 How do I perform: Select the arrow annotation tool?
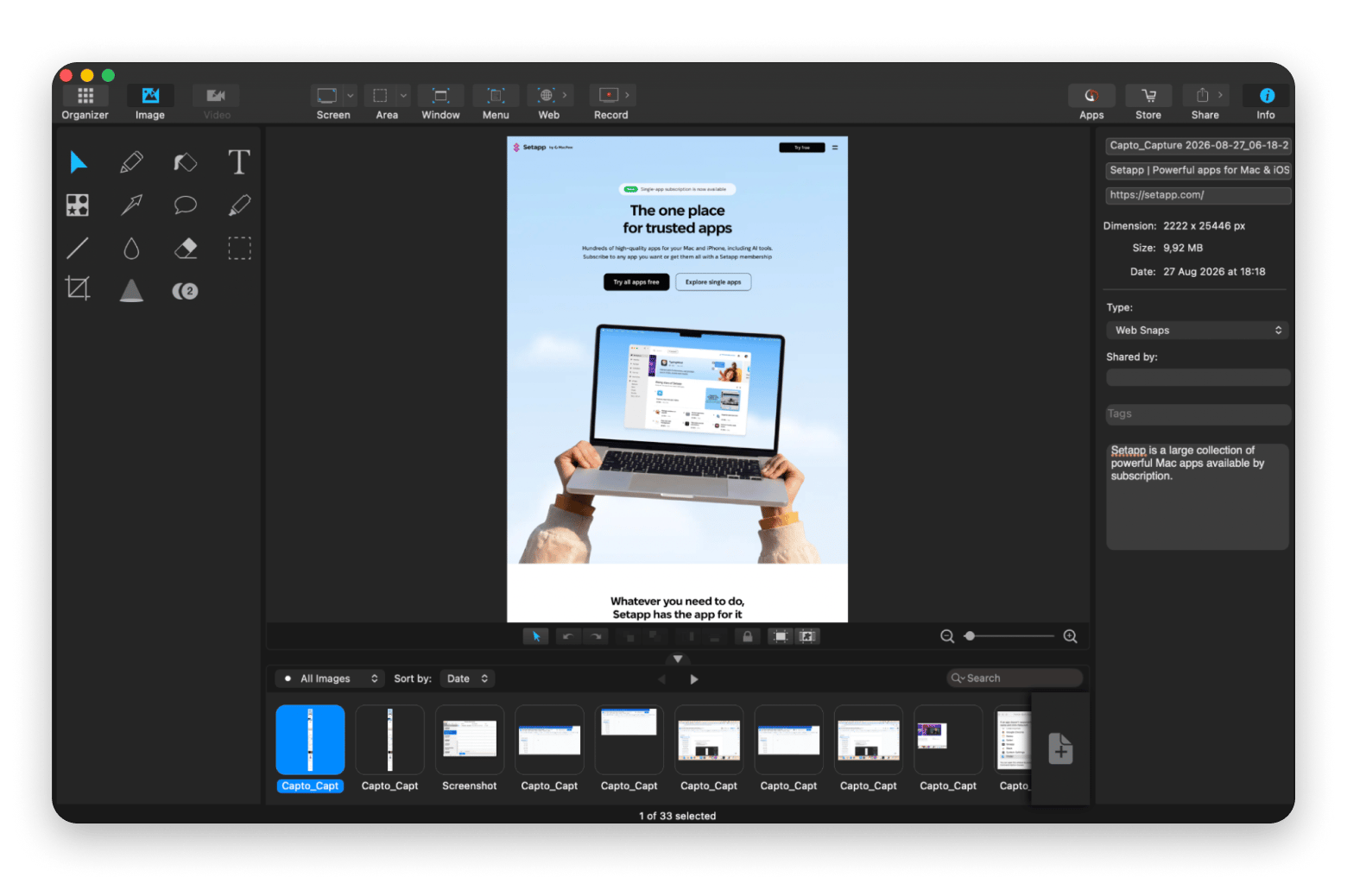131,205
